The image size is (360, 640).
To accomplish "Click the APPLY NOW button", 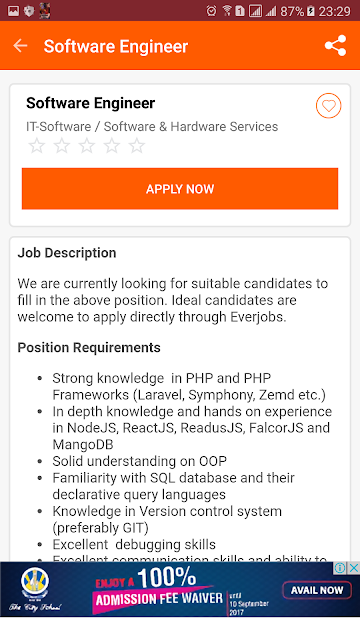I will pos(180,189).
